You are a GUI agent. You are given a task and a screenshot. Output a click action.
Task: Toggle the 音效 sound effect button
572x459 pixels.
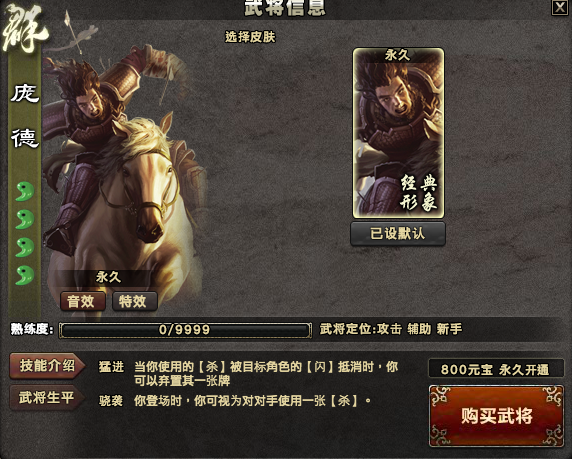(x=83, y=301)
